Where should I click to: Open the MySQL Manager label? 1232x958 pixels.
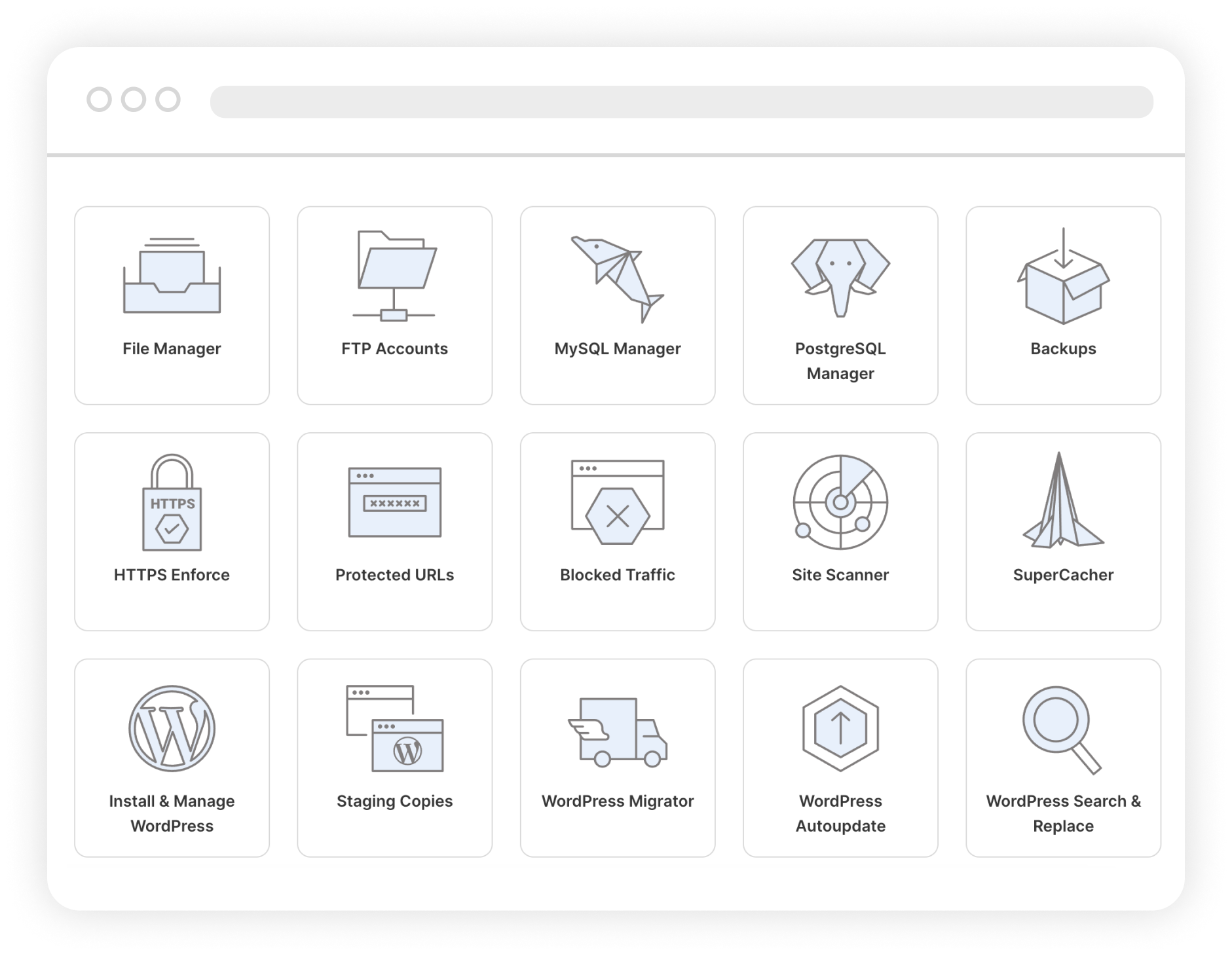[x=617, y=349]
